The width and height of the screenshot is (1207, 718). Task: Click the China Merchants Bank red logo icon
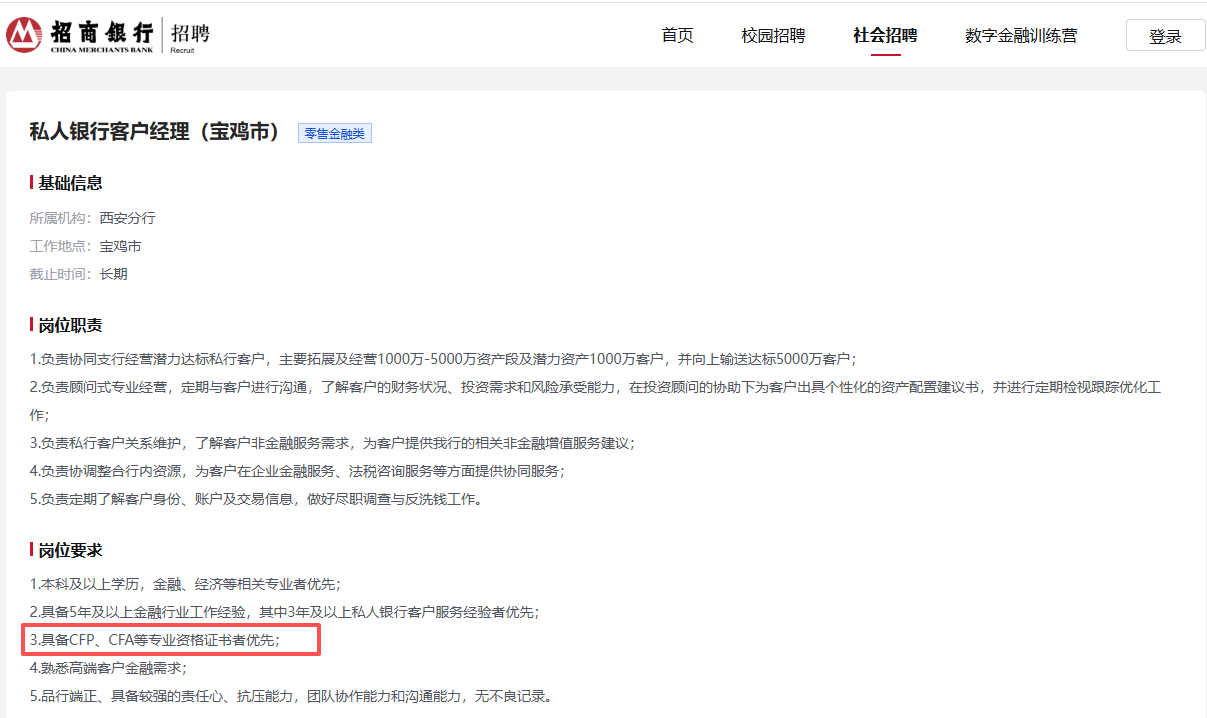click(x=23, y=35)
